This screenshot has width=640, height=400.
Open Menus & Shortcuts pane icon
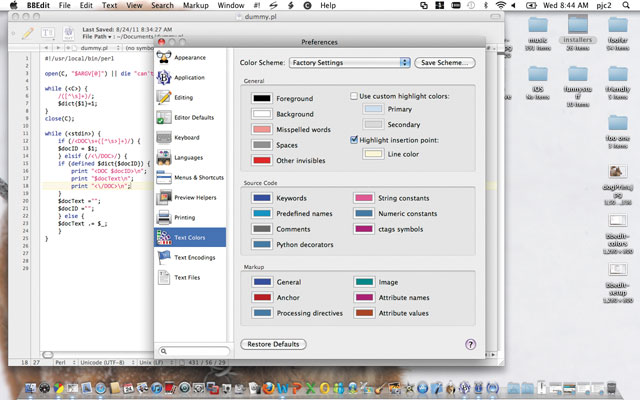164,177
